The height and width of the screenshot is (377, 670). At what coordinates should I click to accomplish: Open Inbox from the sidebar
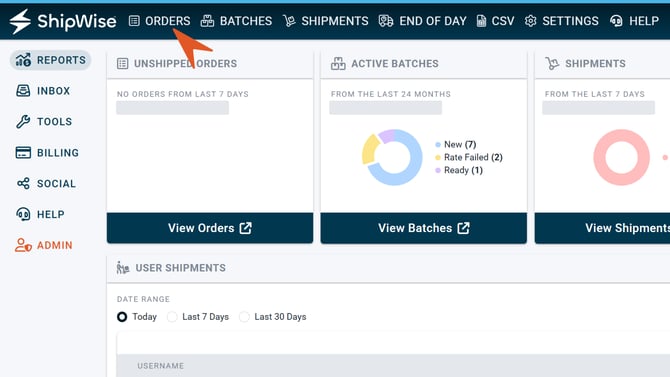tap(43, 91)
